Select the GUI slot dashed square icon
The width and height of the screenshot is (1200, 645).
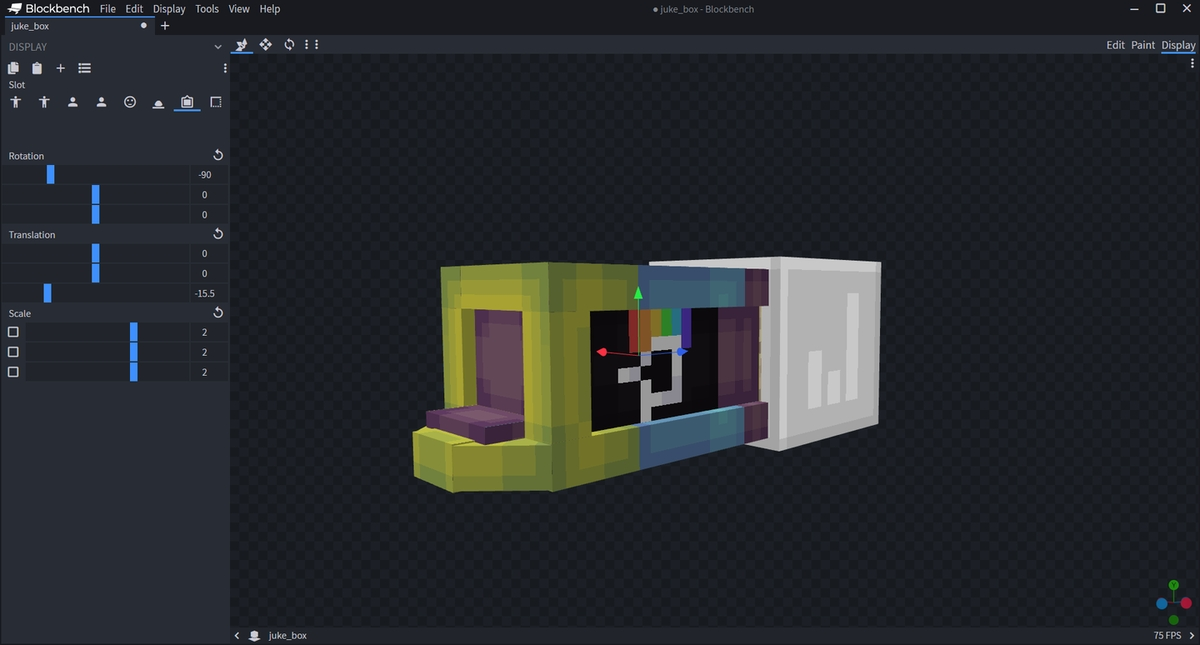(215, 102)
